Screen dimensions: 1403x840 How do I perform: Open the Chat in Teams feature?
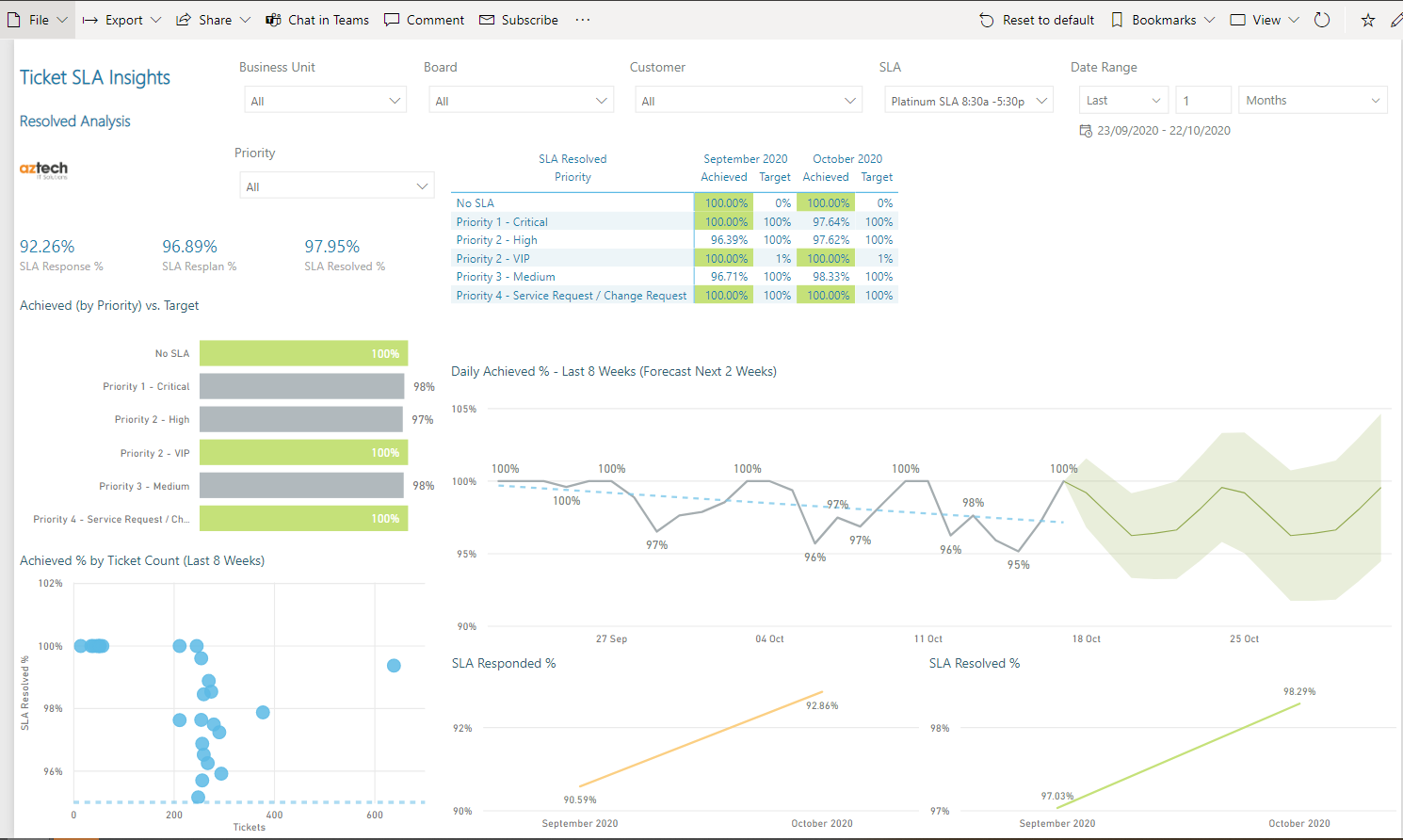317,19
